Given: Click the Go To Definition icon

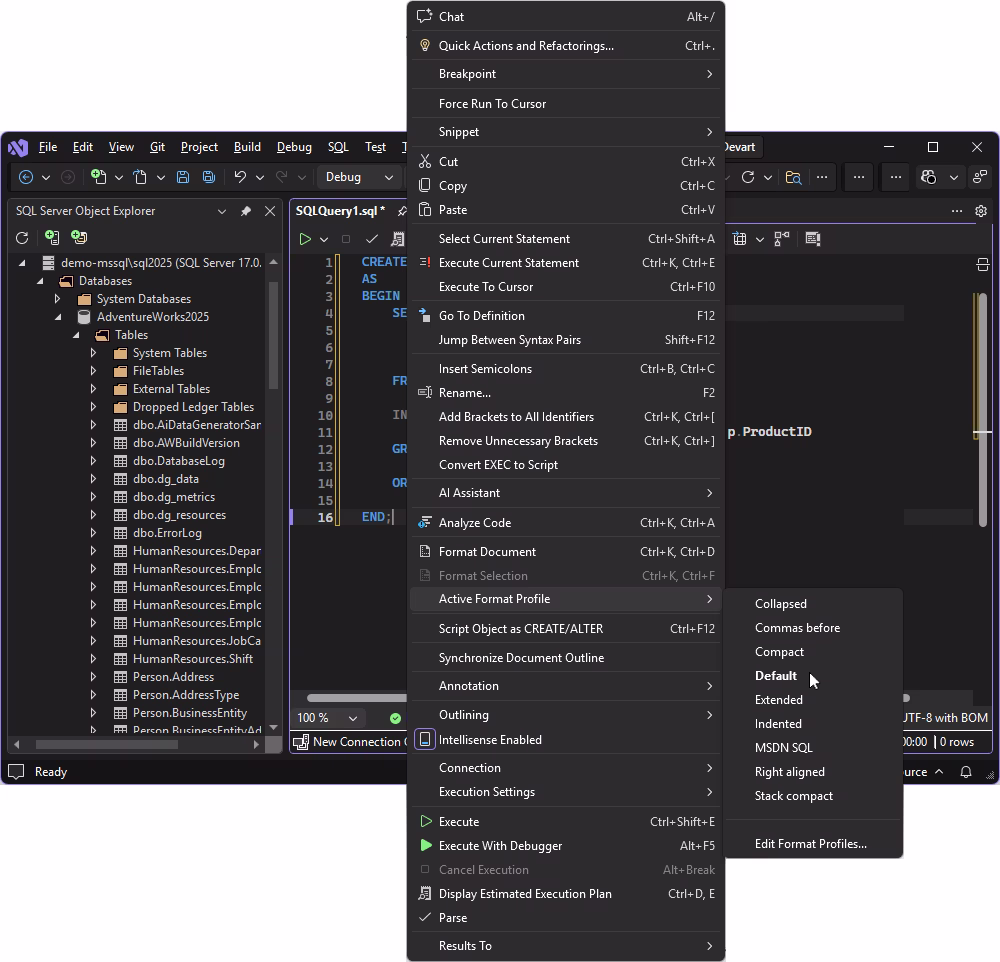Looking at the screenshot, I should point(424,315).
